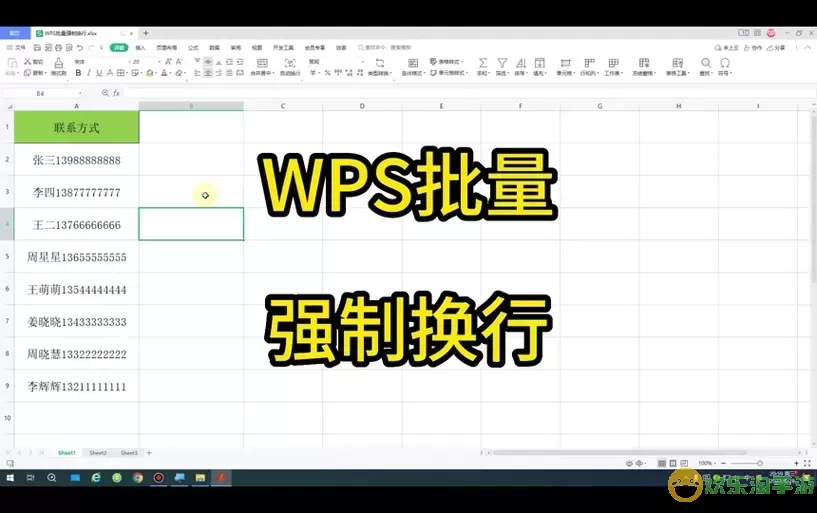Toggle middle vertical alignment
Screen dimensions: 817x513
pos(208,61)
